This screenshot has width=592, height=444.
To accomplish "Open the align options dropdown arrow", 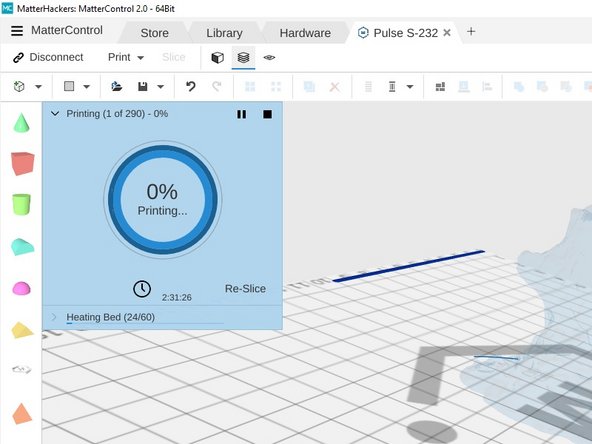I will [x=410, y=87].
